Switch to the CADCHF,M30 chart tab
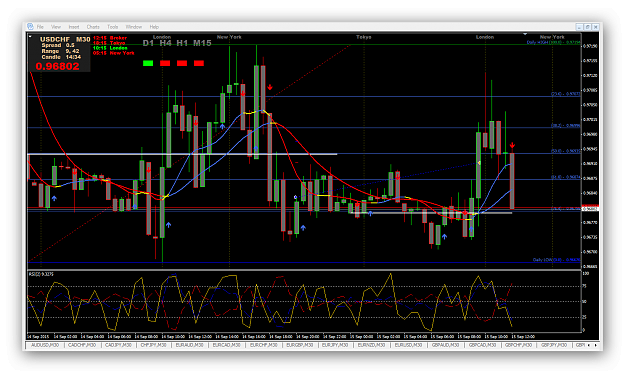This screenshot has height=373, width=625. (82, 345)
